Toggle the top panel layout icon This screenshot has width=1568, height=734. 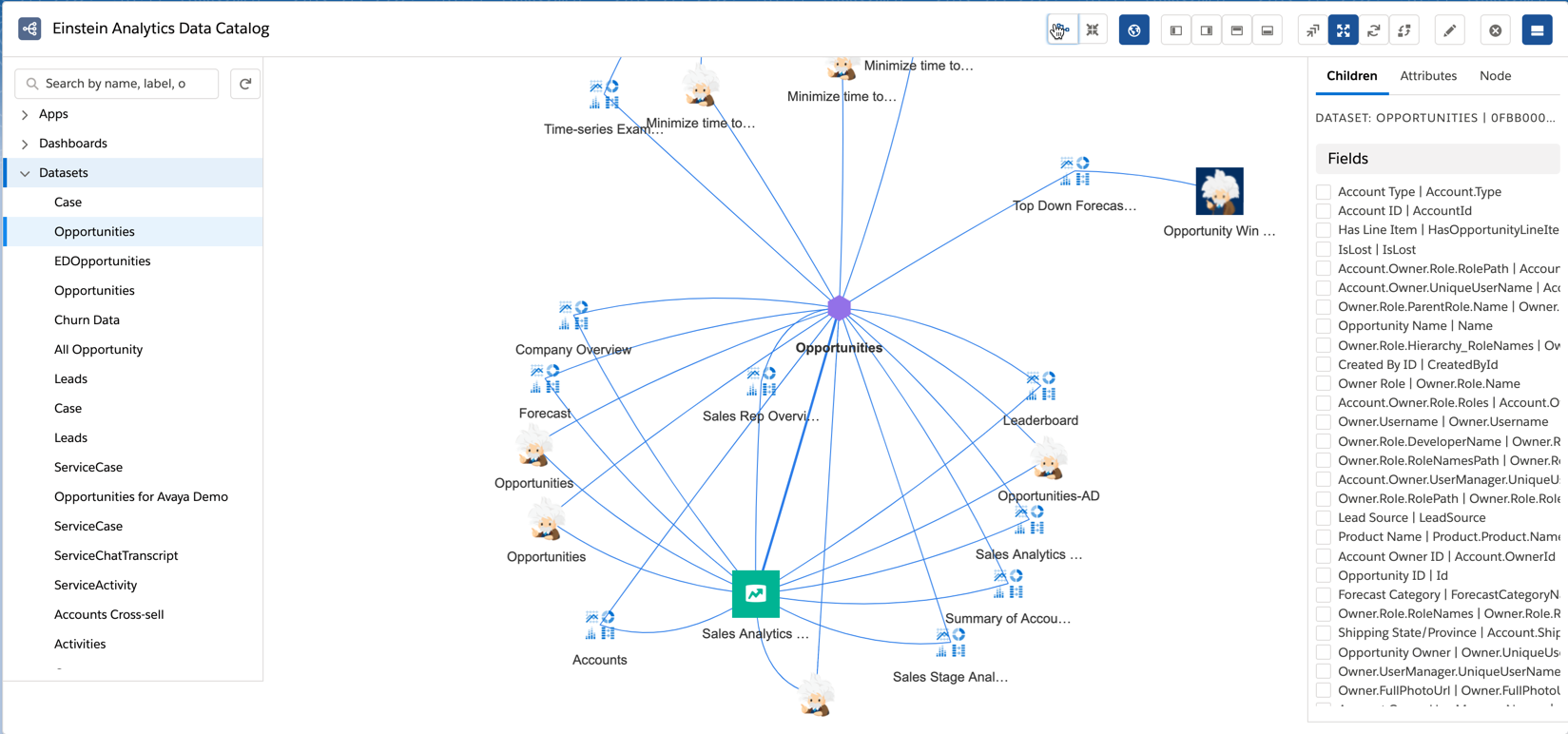(x=1237, y=30)
